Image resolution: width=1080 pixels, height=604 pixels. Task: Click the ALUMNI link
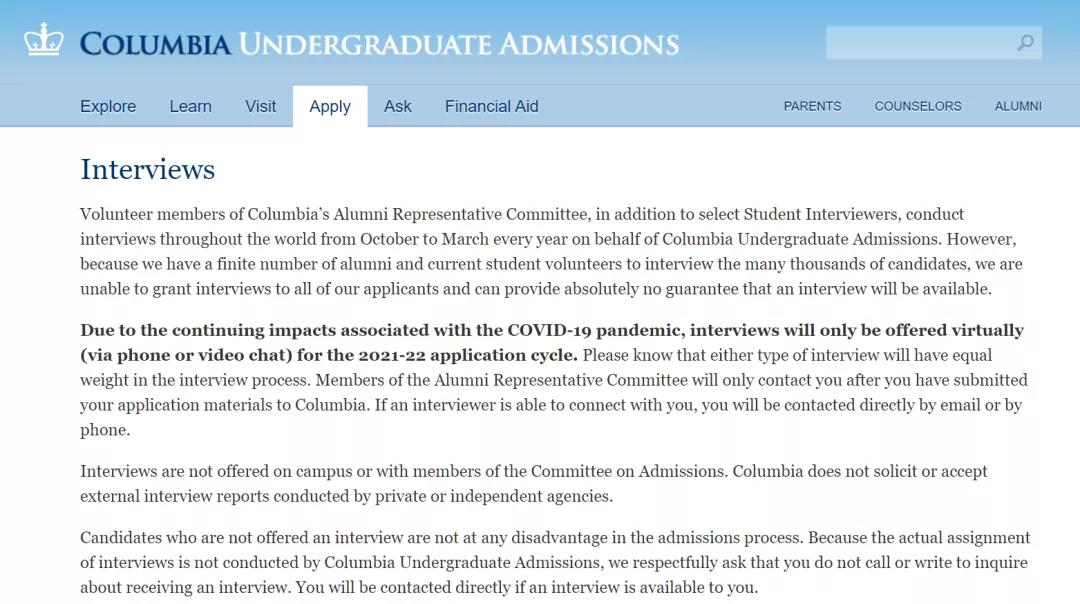tap(1017, 106)
